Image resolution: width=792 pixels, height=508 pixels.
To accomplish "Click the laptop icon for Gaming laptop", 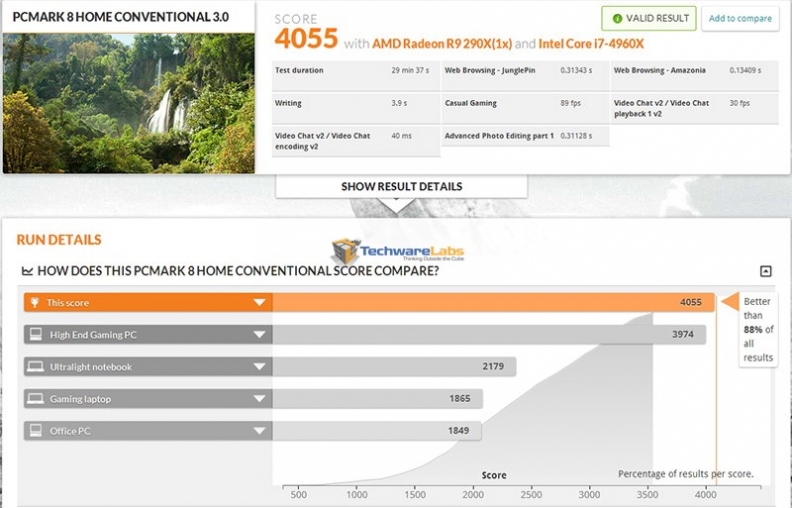I will [x=35, y=399].
